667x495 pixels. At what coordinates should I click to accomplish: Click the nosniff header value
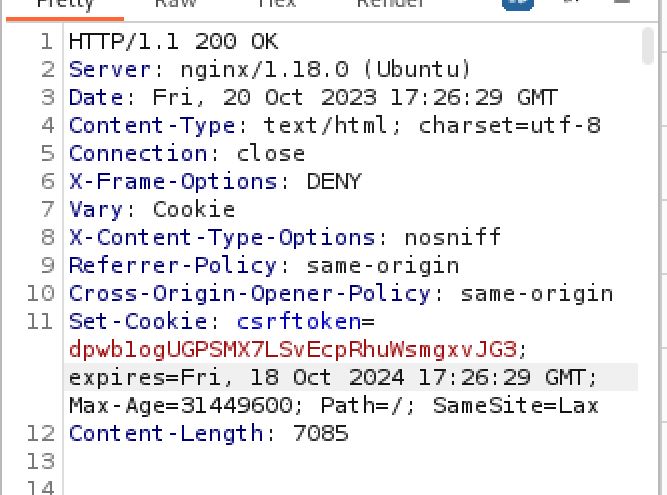pyautogui.click(x=452, y=238)
